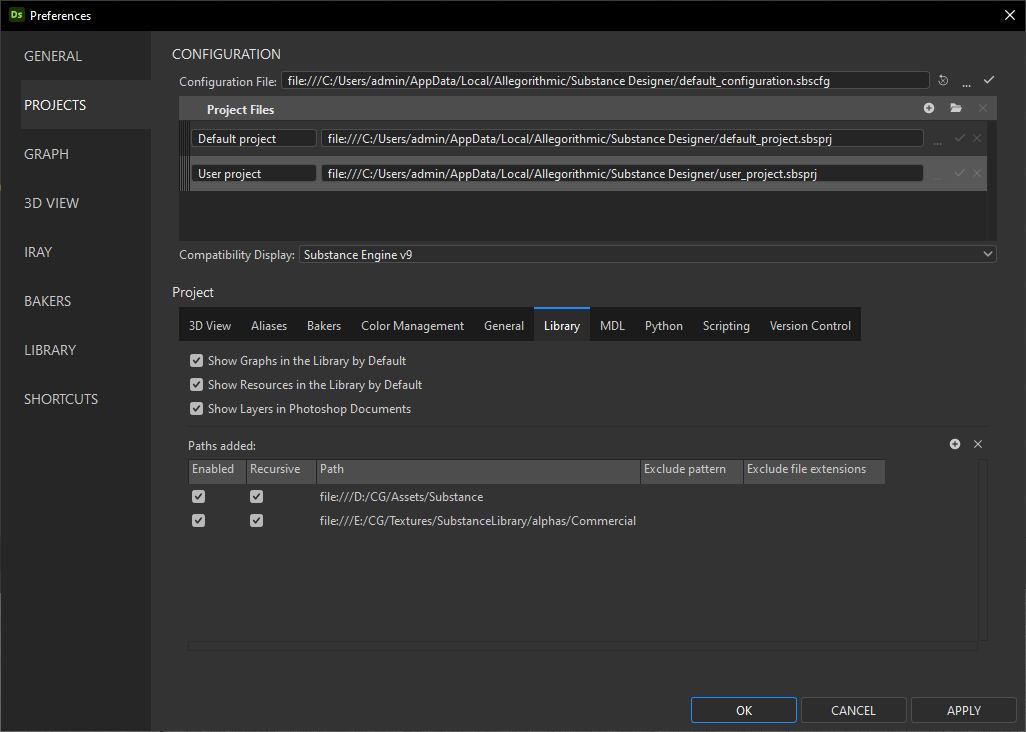The width and height of the screenshot is (1026, 732).
Task: Uncheck Recursive for alphas/Commercial path
Action: [x=256, y=521]
